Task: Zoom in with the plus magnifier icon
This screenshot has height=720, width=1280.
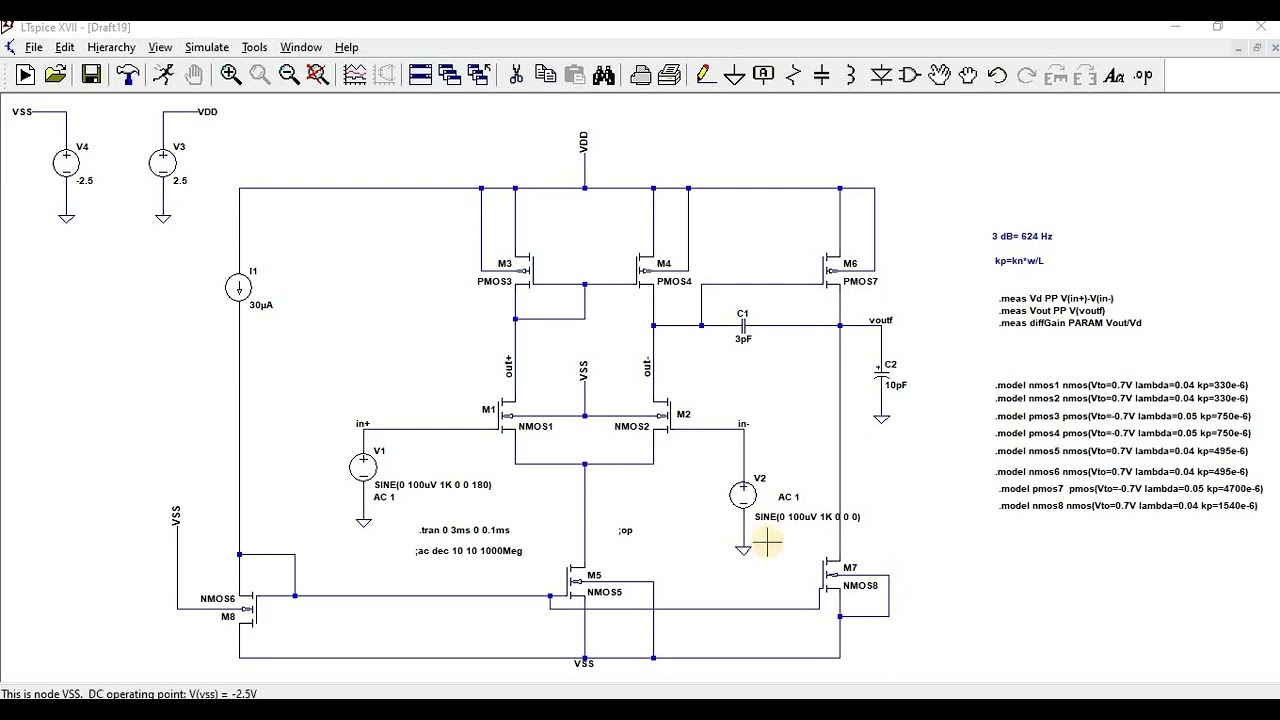Action: (x=231, y=75)
